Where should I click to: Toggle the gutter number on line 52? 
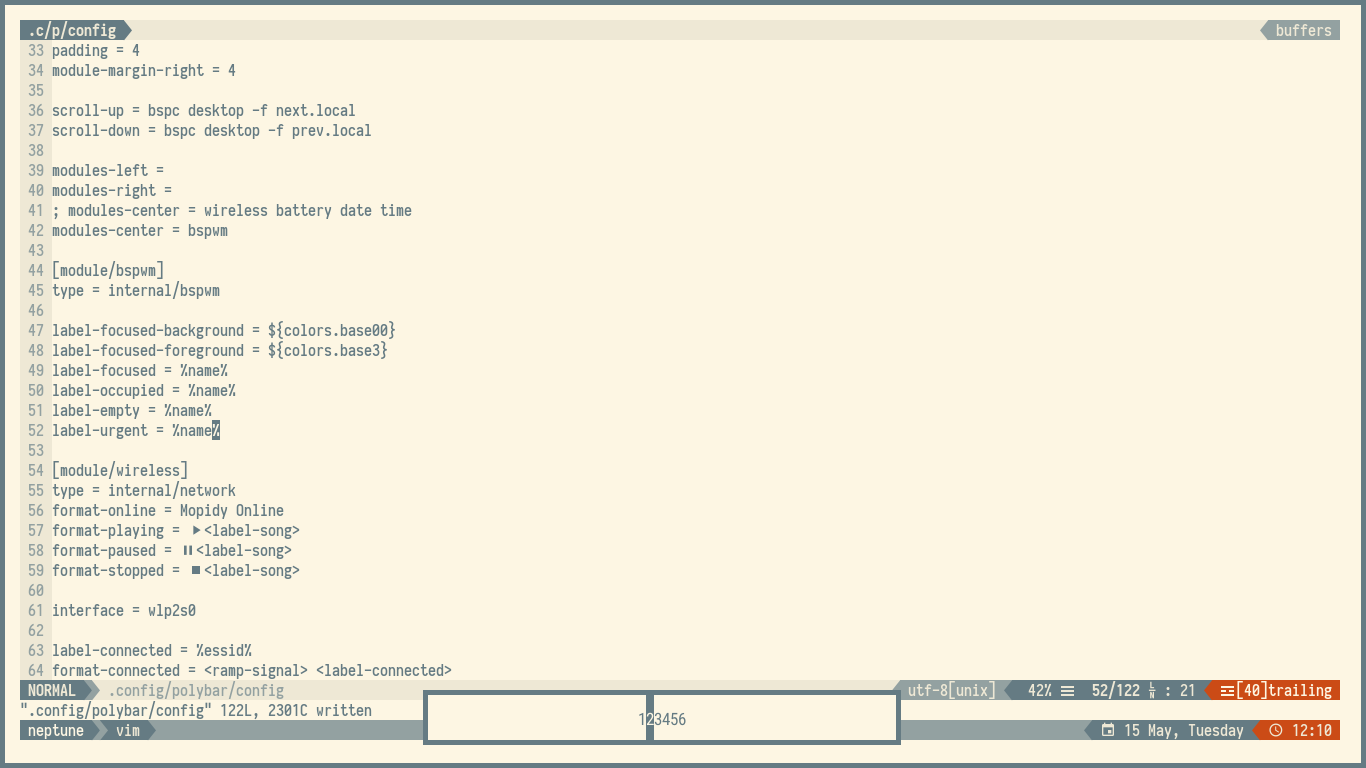tap(35, 430)
